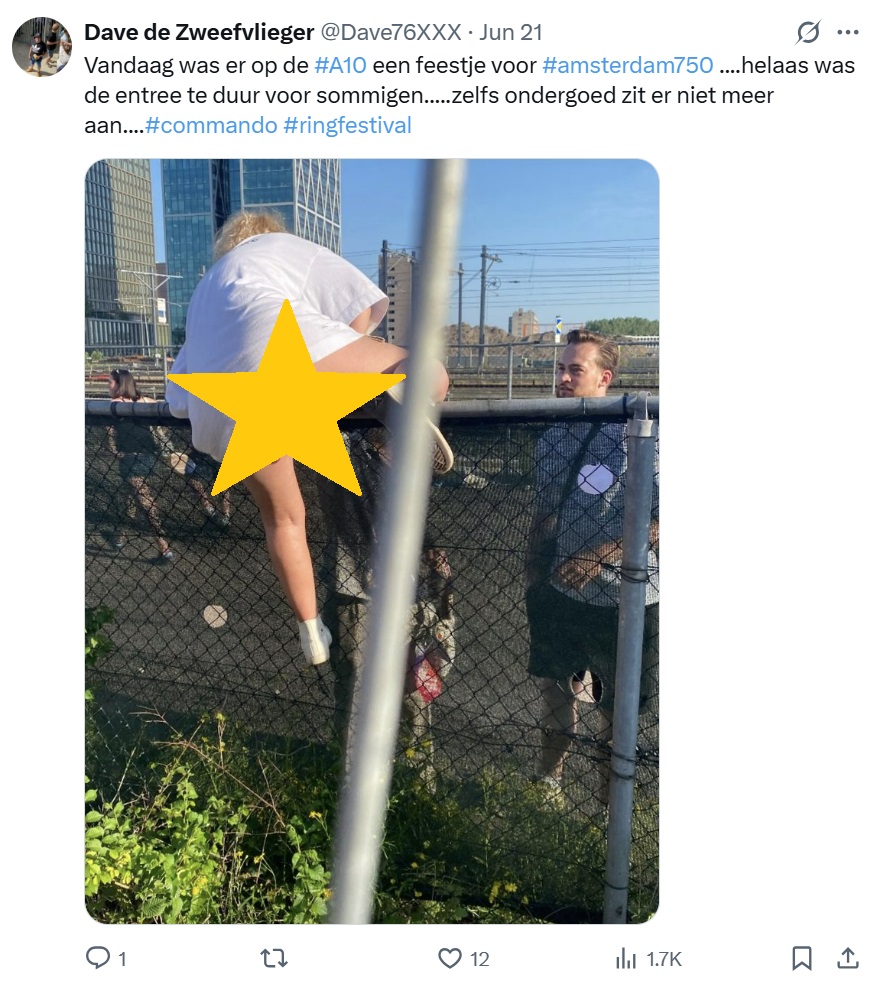Viewport: 882px width, 986px height.
Task: Open the three-dot more options menu
Action: tap(848, 32)
